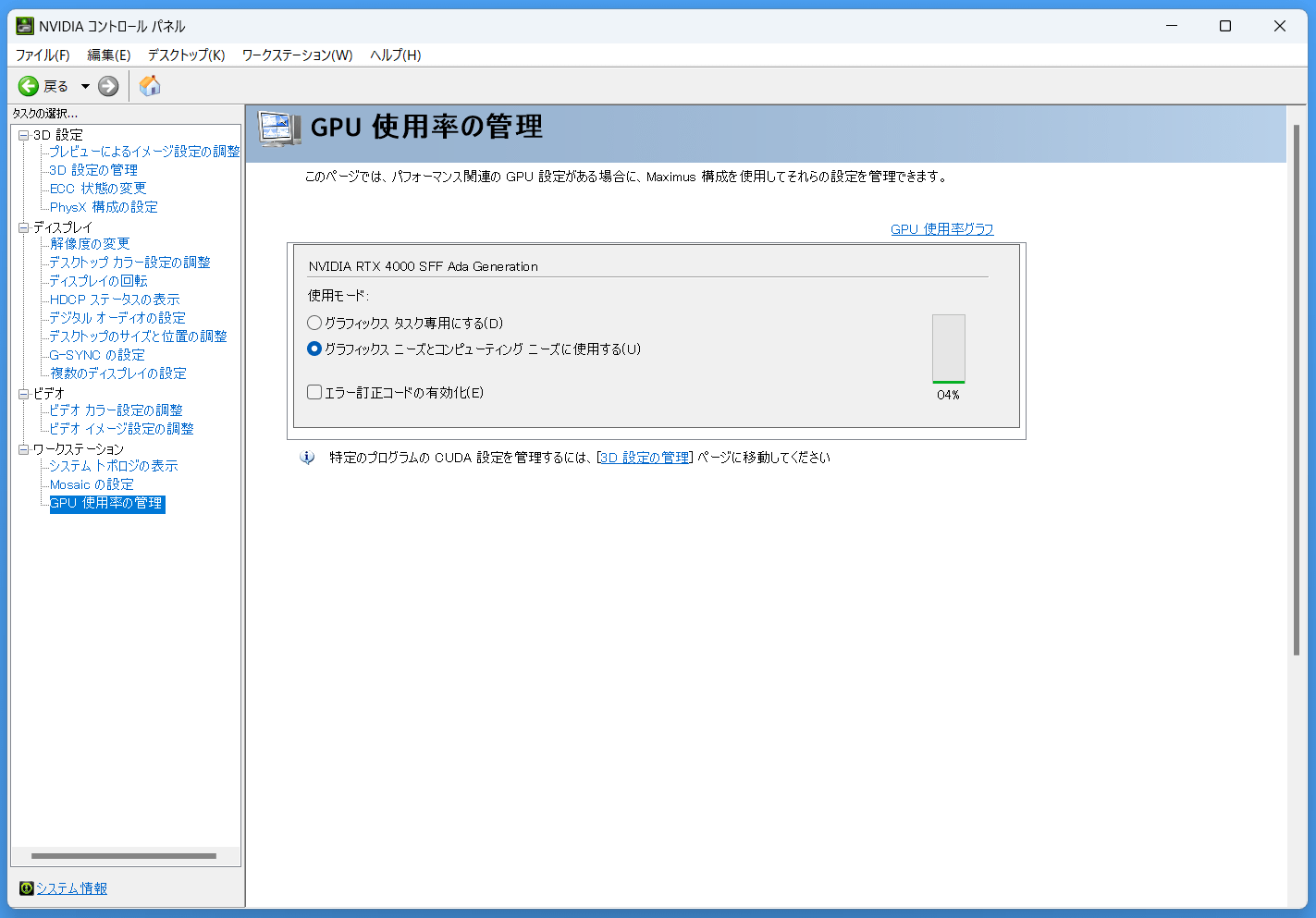This screenshot has height=918, width=1316.
Task: Open ビデオ カラー設定の調整 tree item
Action: click(116, 410)
